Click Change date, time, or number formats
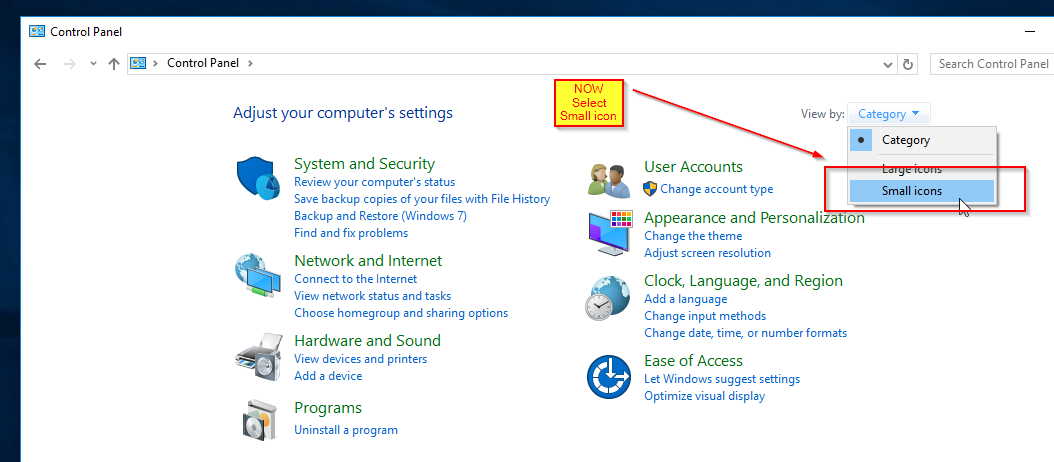 pos(745,333)
